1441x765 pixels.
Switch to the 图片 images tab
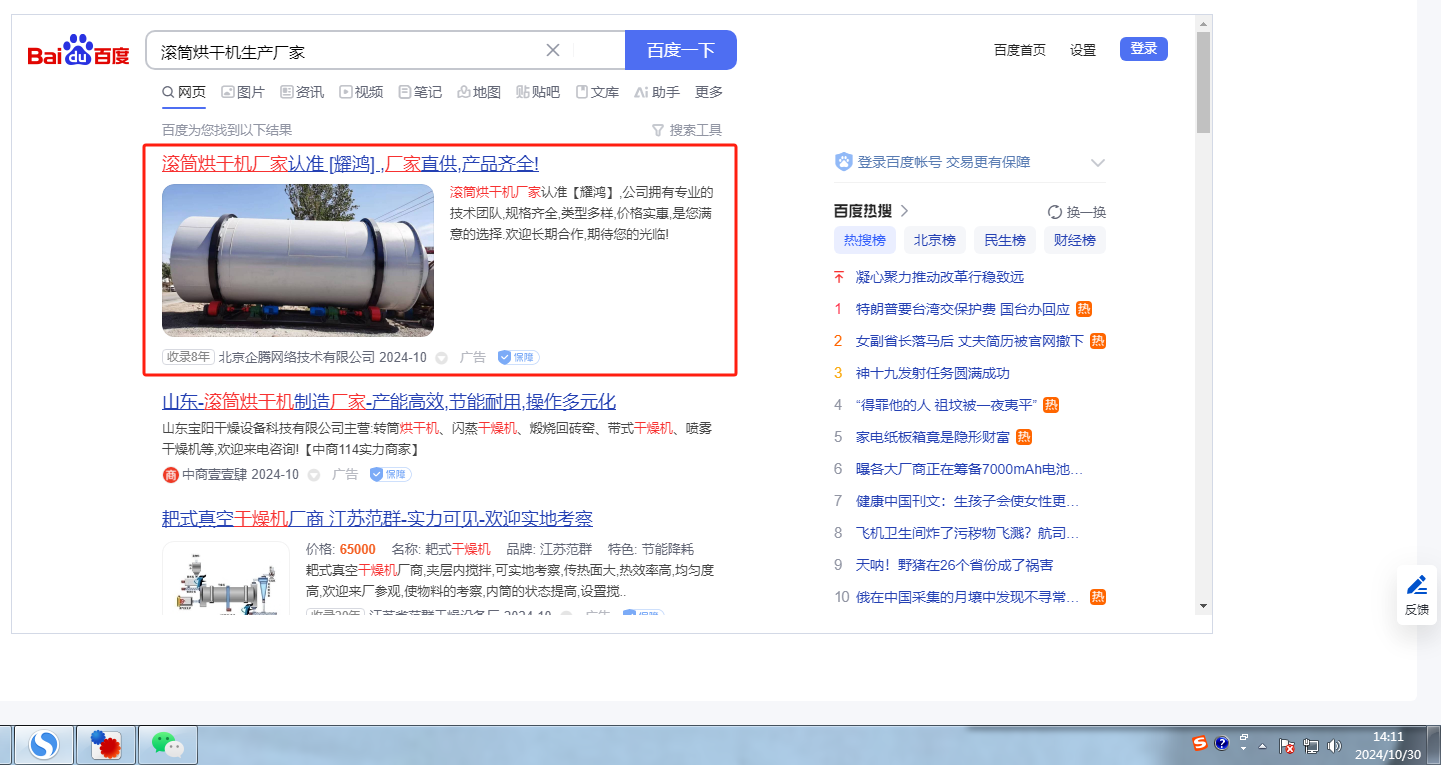pos(243,92)
